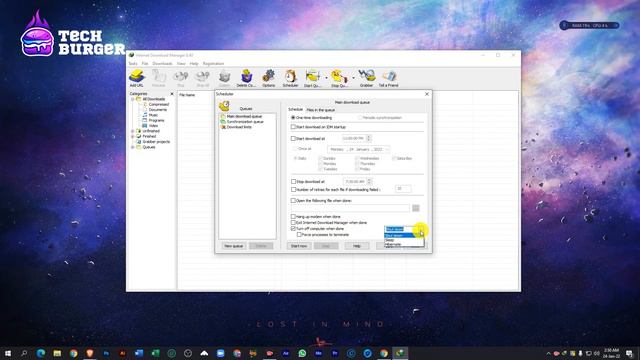The height and width of the screenshot is (360, 640).
Task: Choose Hibernate in the shutdown dropdown list
Action: click(x=404, y=244)
